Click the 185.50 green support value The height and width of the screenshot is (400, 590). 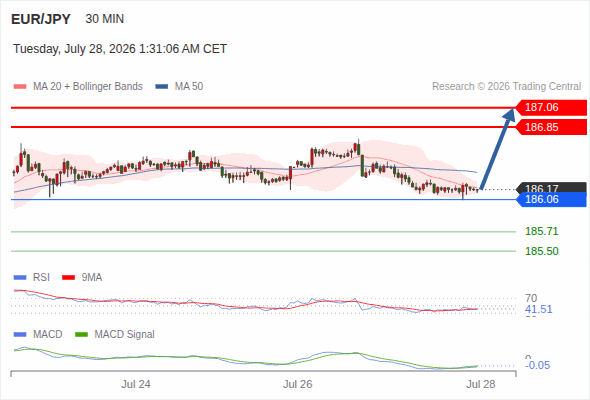pyautogui.click(x=541, y=251)
